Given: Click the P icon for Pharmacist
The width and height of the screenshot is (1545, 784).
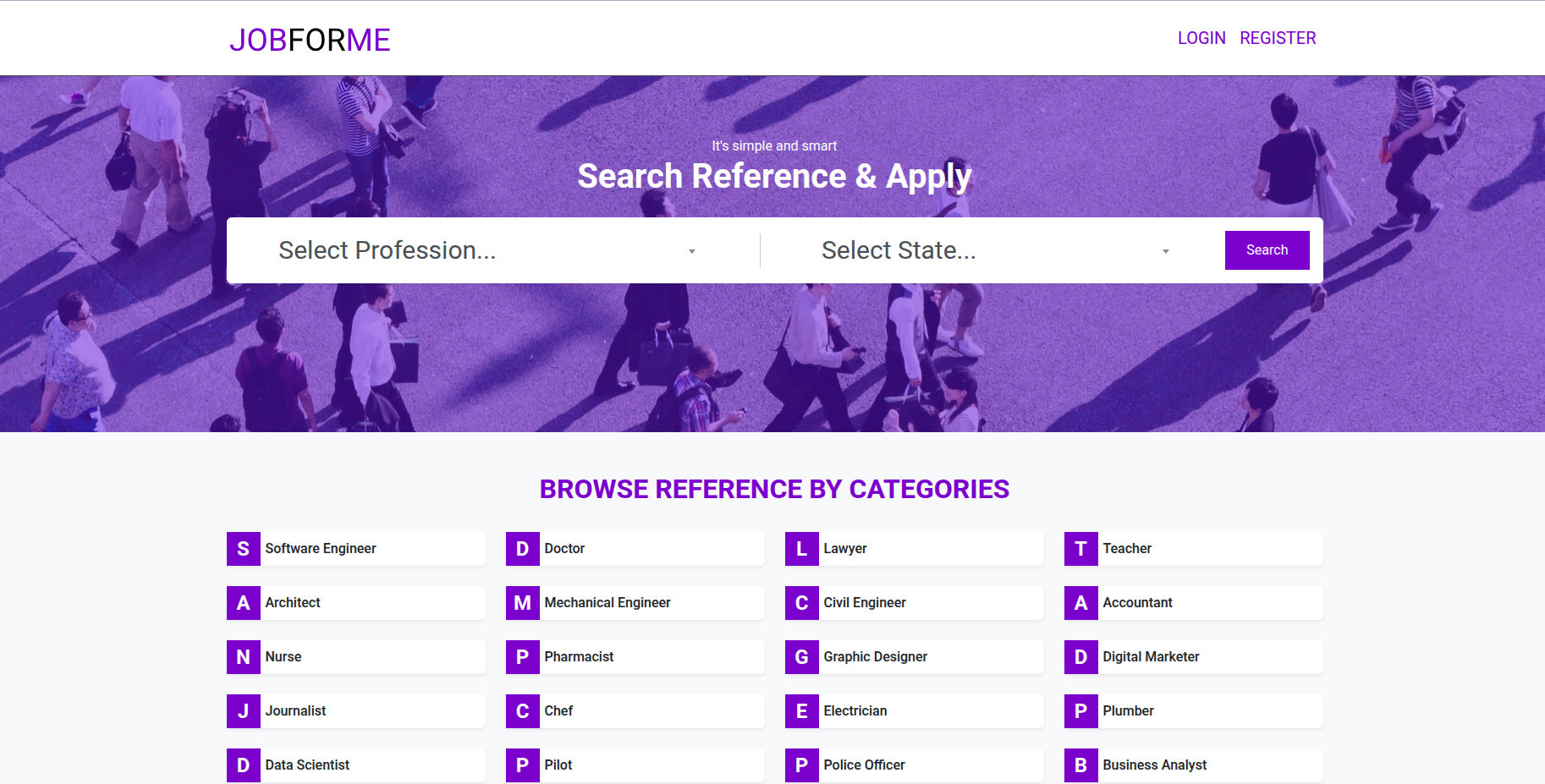Looking at the screenshot, I should point(523,657).
